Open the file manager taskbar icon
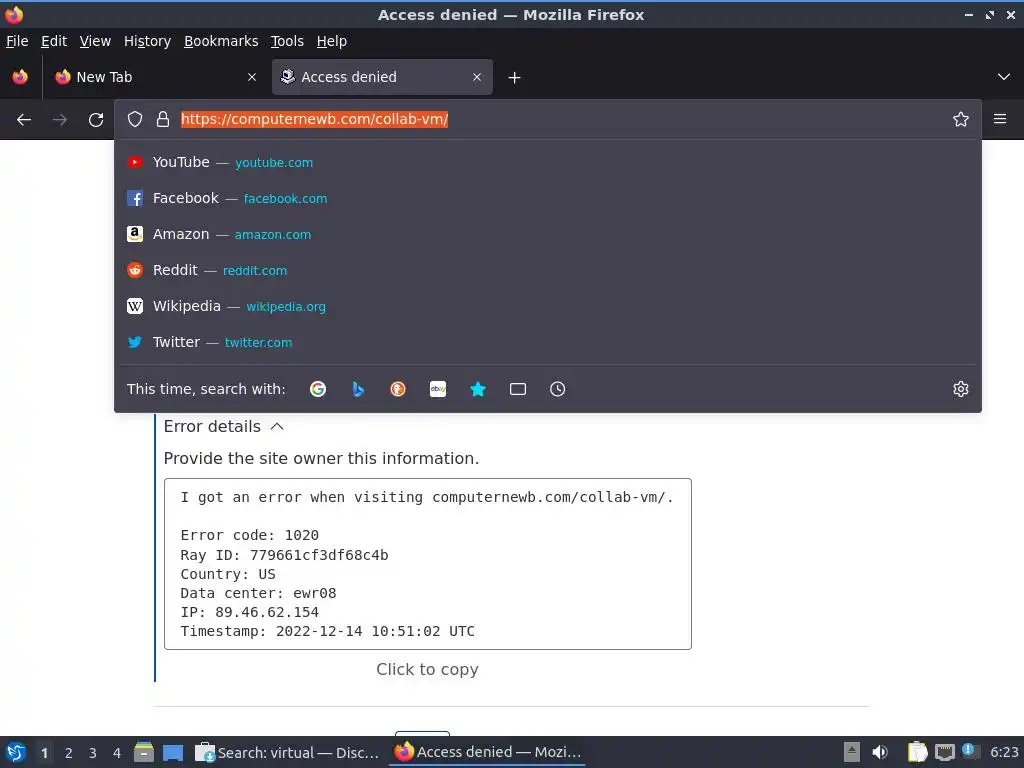This screenshot has height=768, width=1024. [144, 752]
